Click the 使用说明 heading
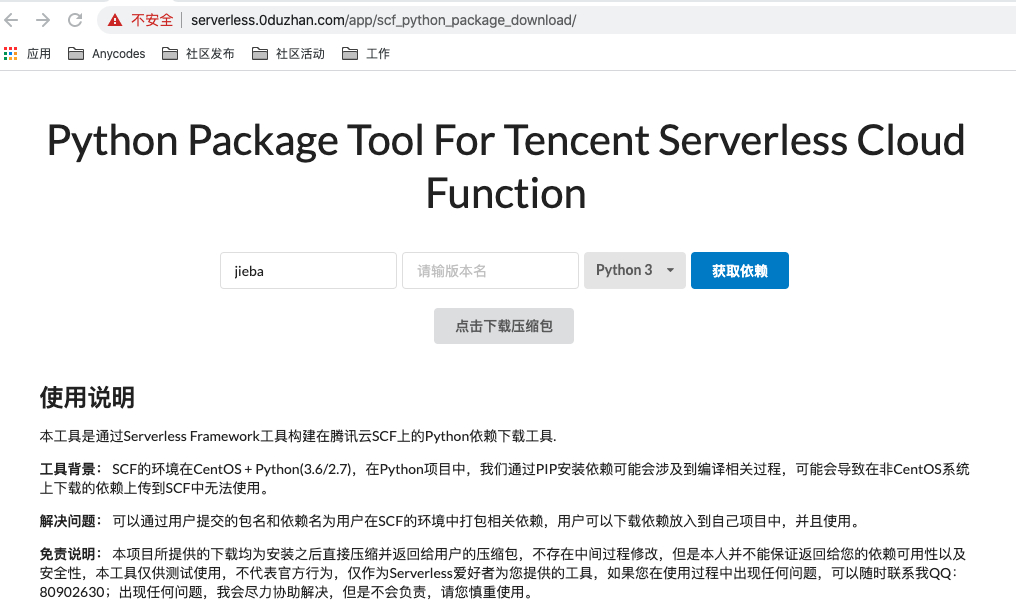 (x=87, y=397)
